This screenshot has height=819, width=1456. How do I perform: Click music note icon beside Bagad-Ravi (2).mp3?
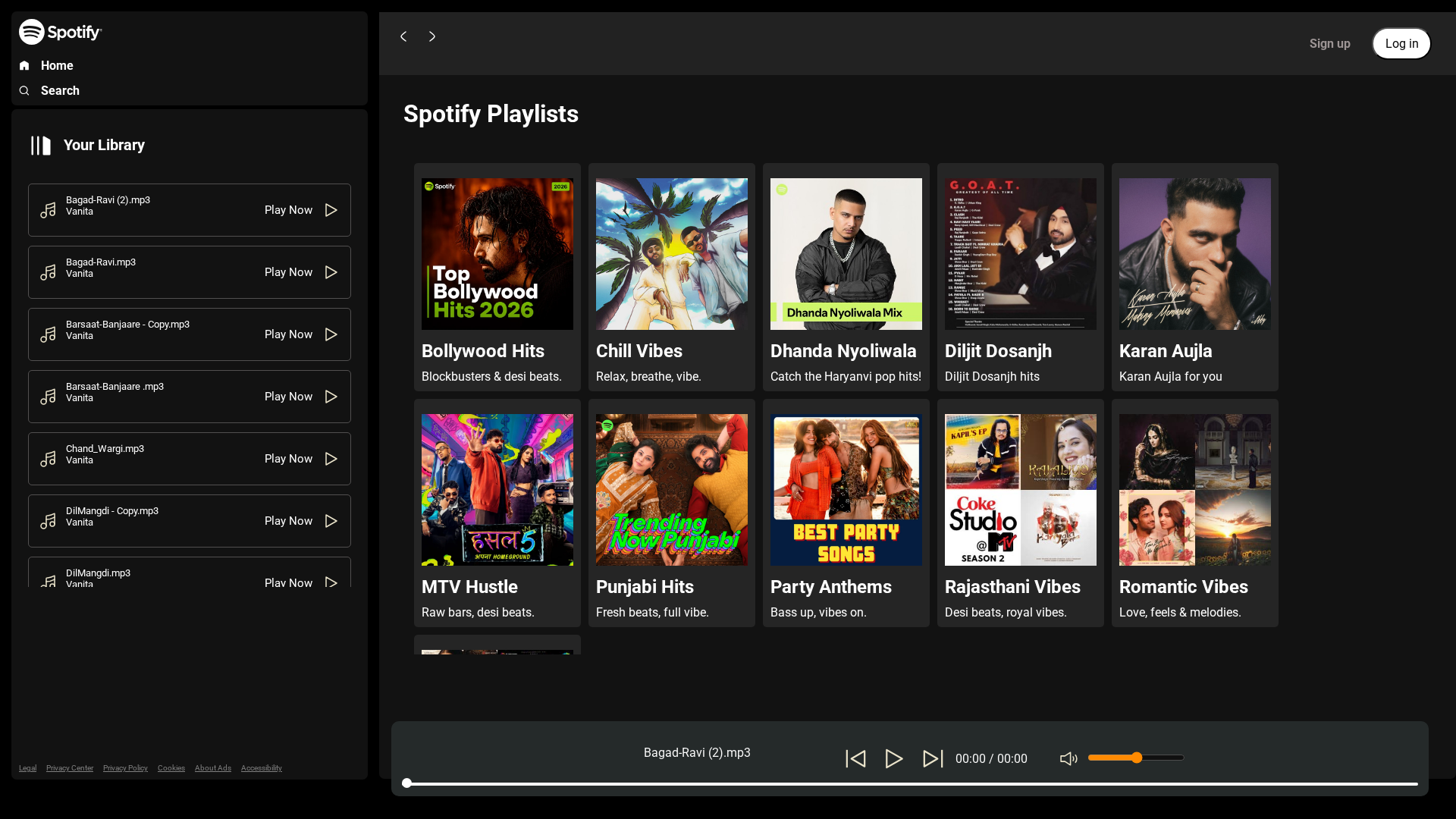click(x=48, y=210)
